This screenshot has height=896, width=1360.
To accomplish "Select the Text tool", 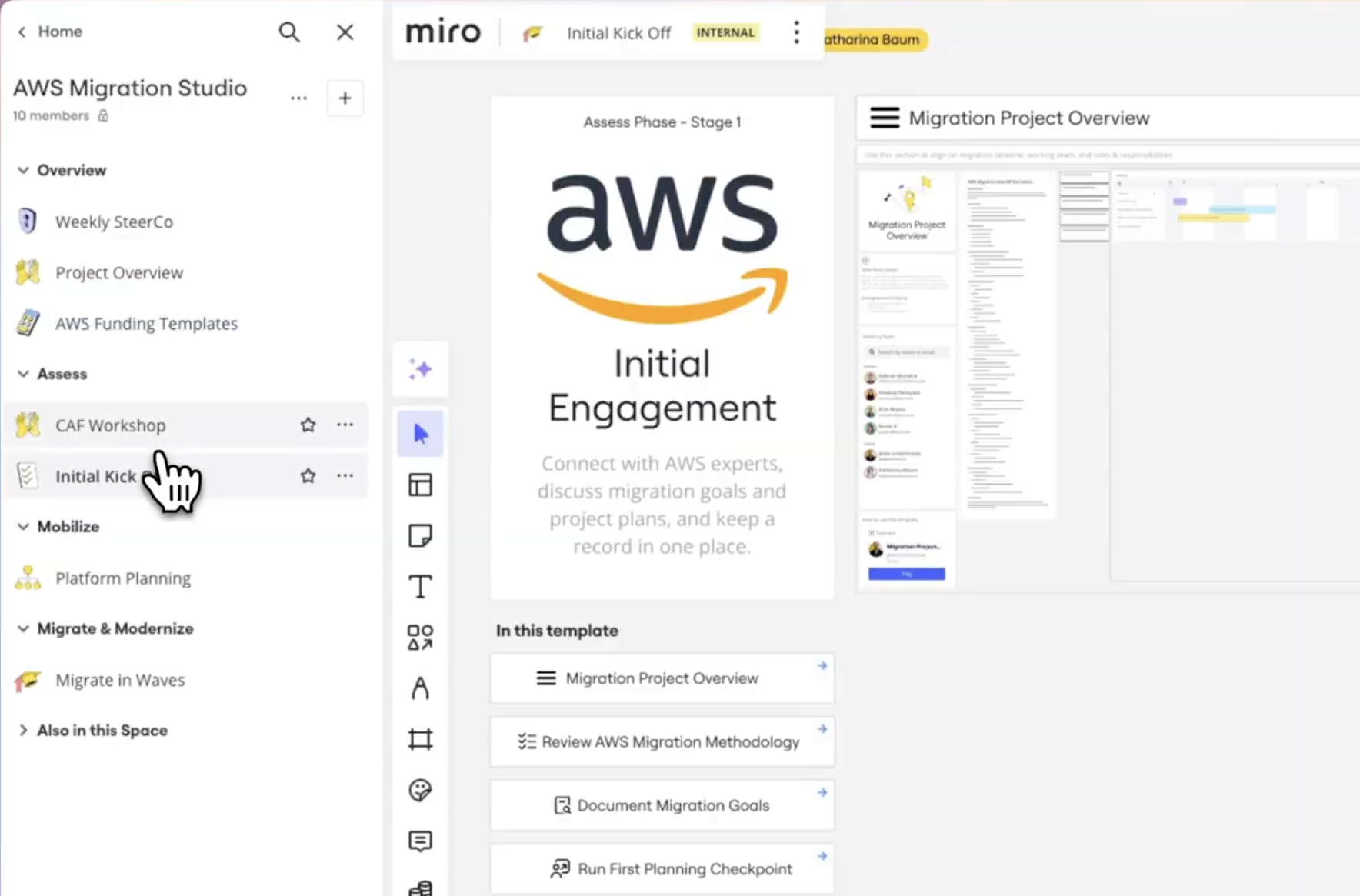I will (x=420, y=587).
